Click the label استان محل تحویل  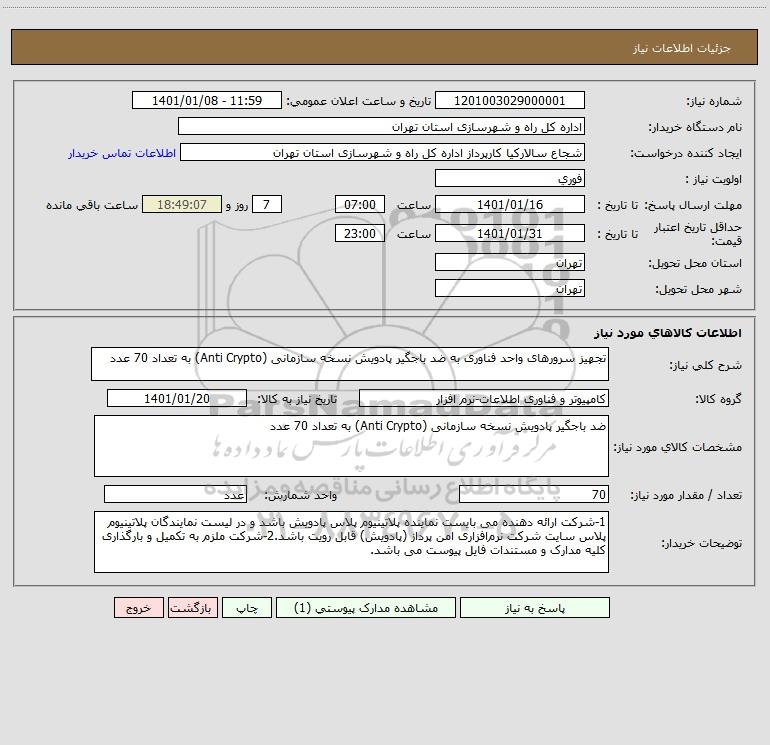[x=695, y=264]
